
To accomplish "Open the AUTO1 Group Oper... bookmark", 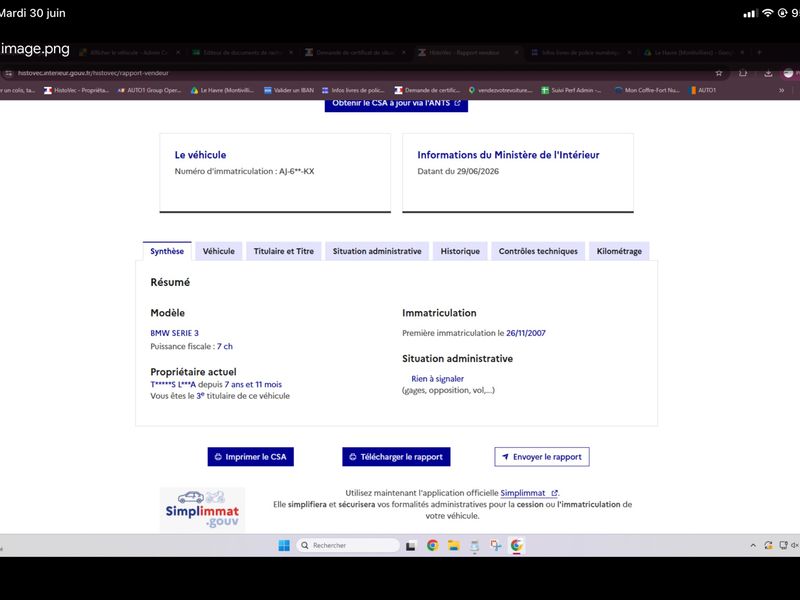I will coord(149,90).
